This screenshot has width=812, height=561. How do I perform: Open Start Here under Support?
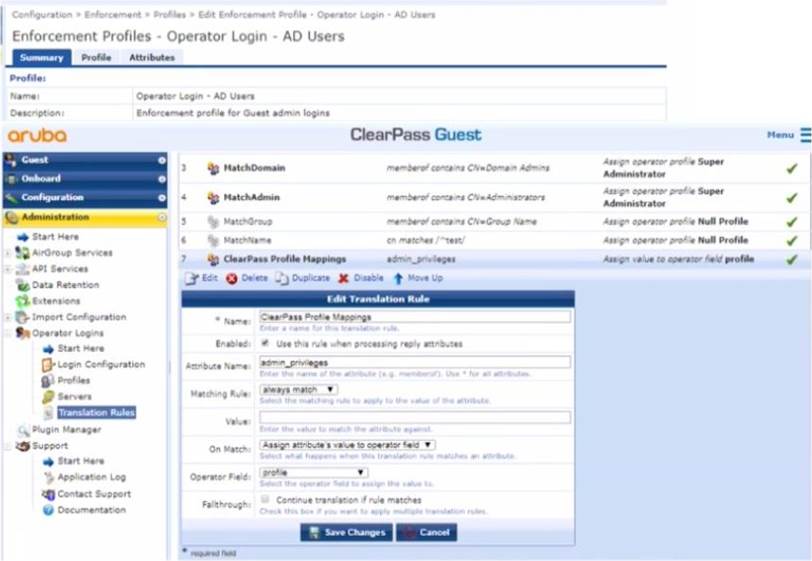click(81, 461)
